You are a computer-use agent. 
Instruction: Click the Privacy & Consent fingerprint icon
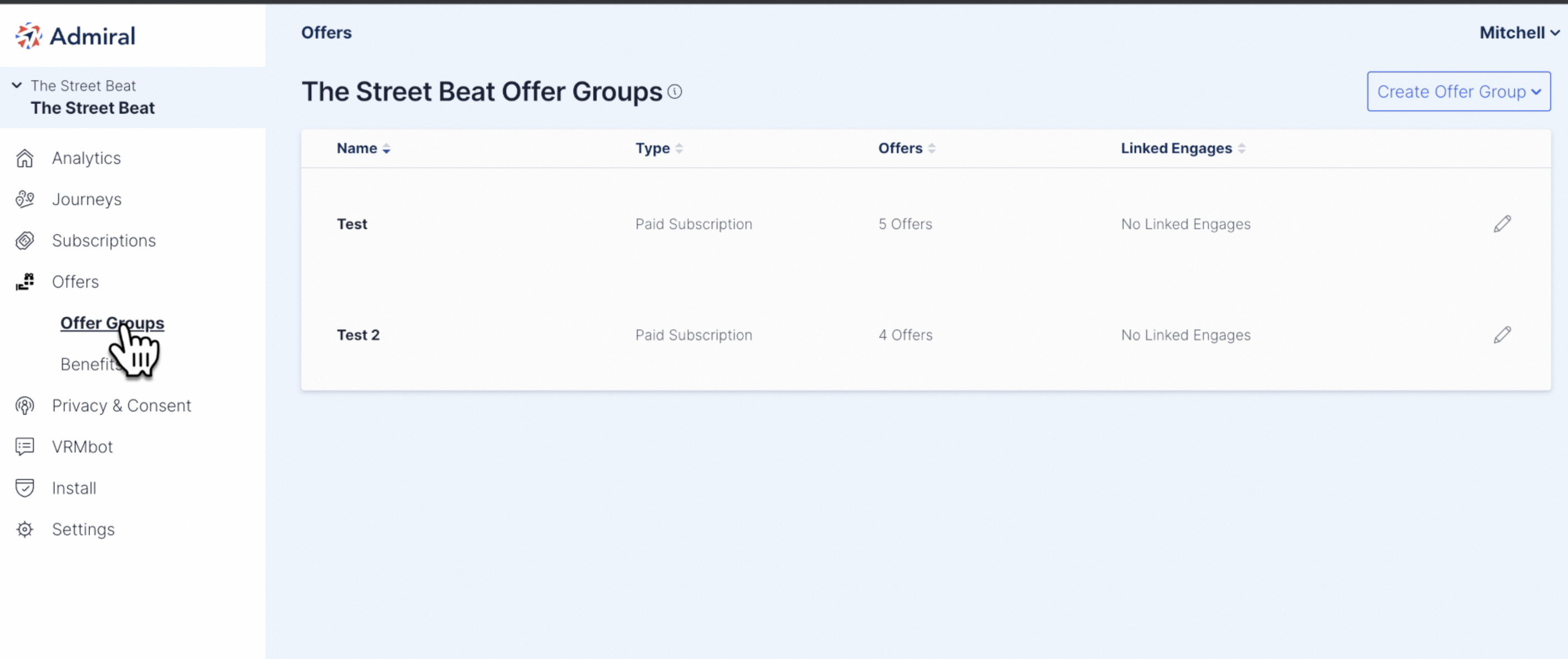(25, 406)
